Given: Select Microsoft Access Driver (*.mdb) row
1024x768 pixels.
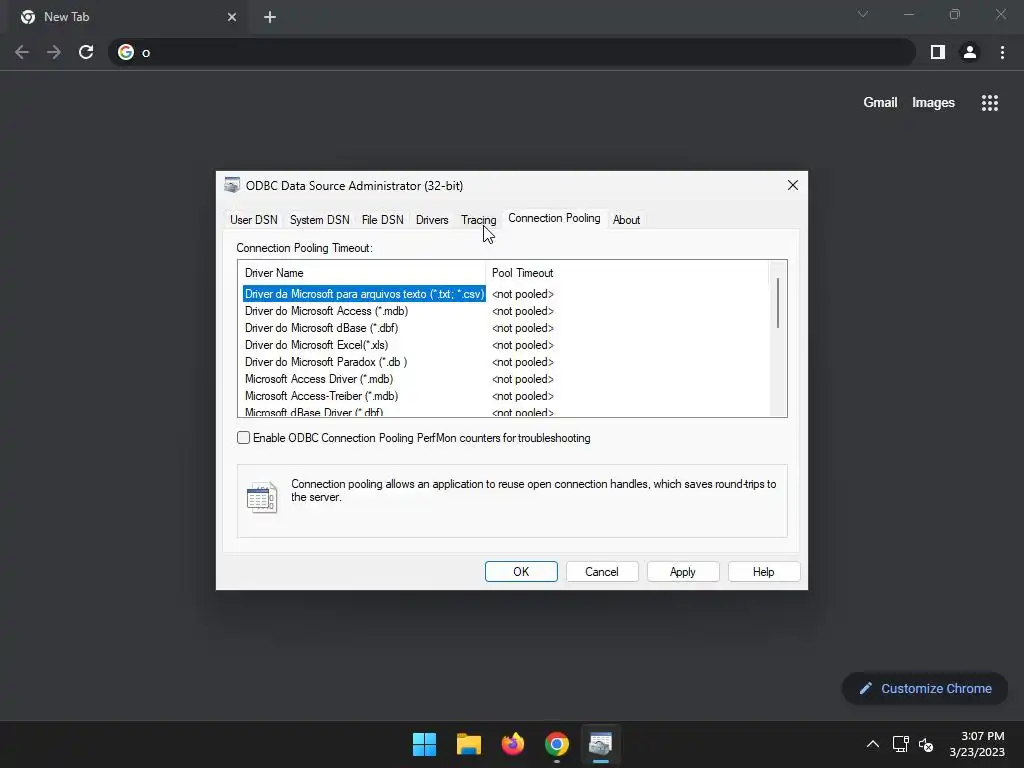Looking at the screenshot, I should click(319, 379).
